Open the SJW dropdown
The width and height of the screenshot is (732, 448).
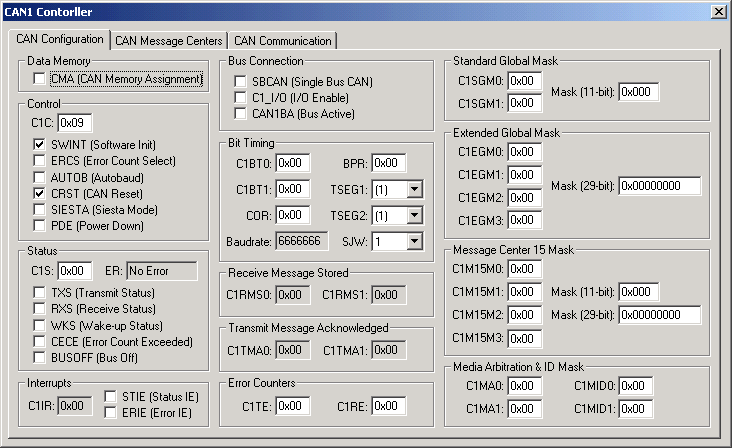coord(414,241)
